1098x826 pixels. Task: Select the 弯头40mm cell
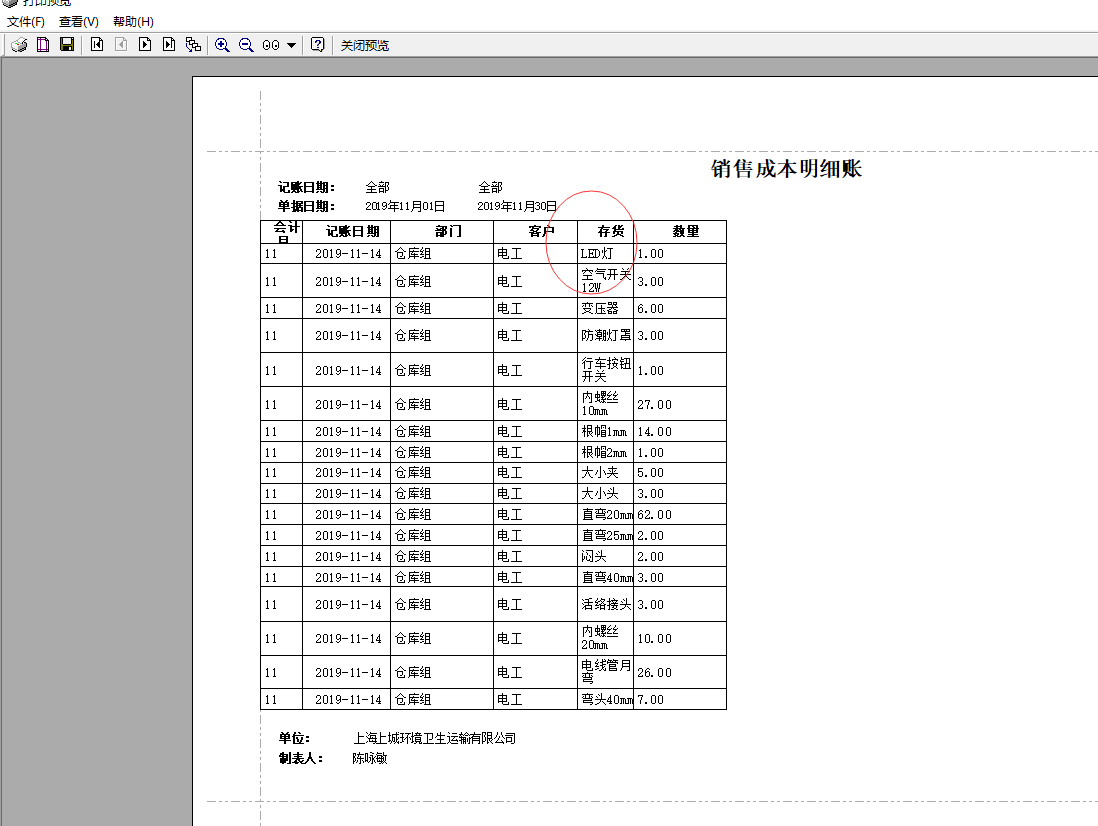pos(605,699)
